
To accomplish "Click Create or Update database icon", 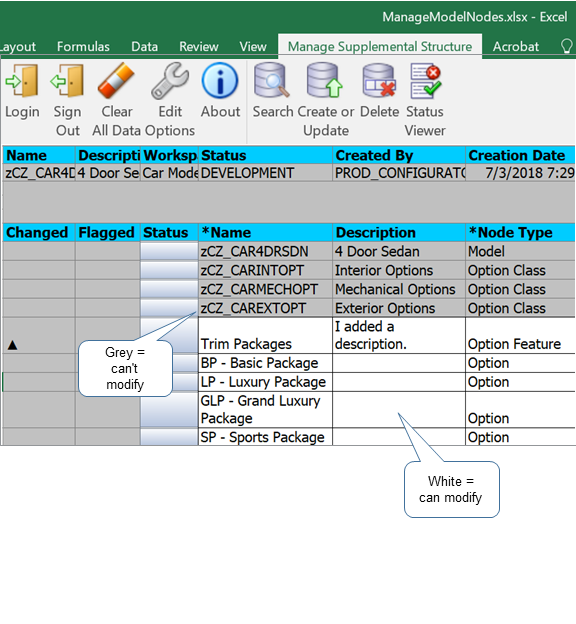I will pos(325,80).
